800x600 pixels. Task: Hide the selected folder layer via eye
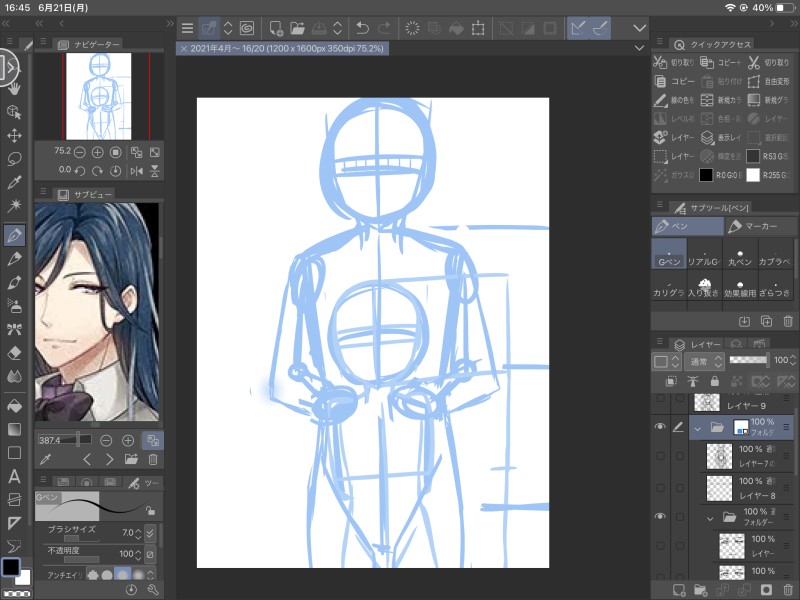pyautogui.click(x=659, y=427)
